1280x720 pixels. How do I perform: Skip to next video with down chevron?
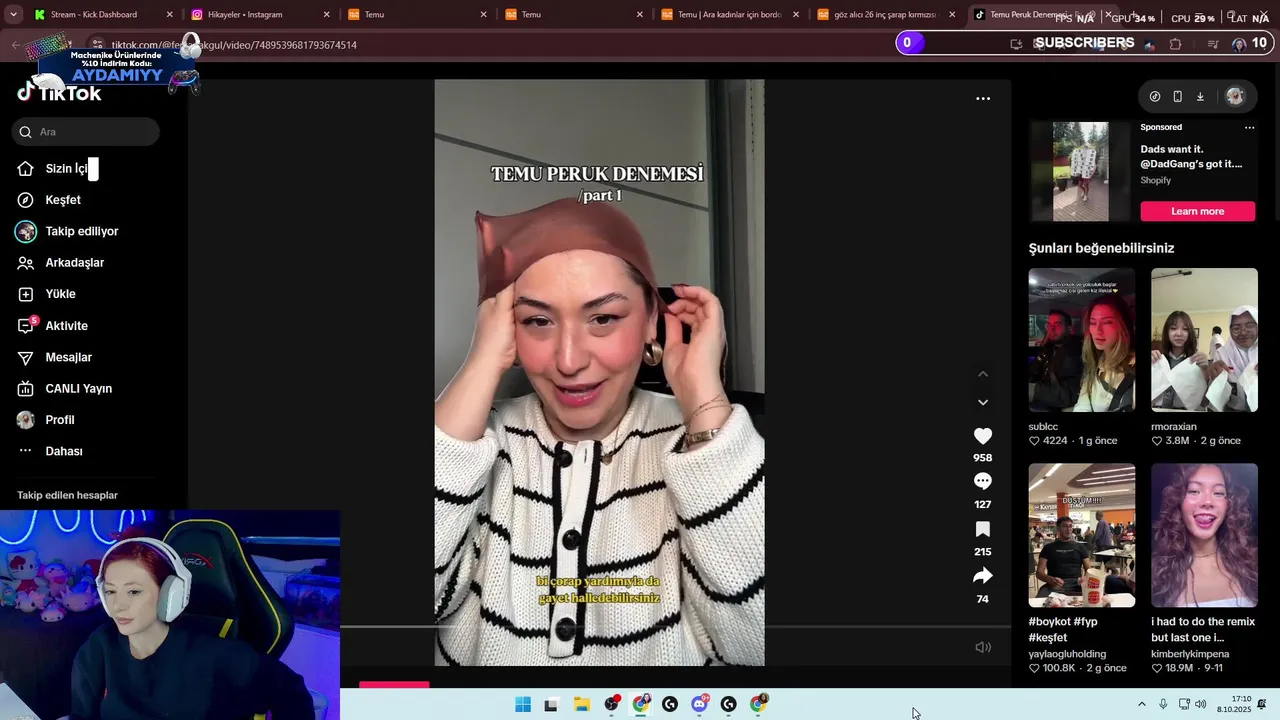pos(983,402)
